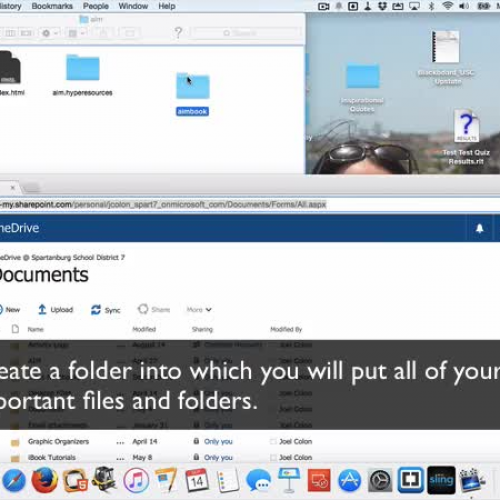Open the Reminders app in dock
500x500 pixels.
pos(227,480)
